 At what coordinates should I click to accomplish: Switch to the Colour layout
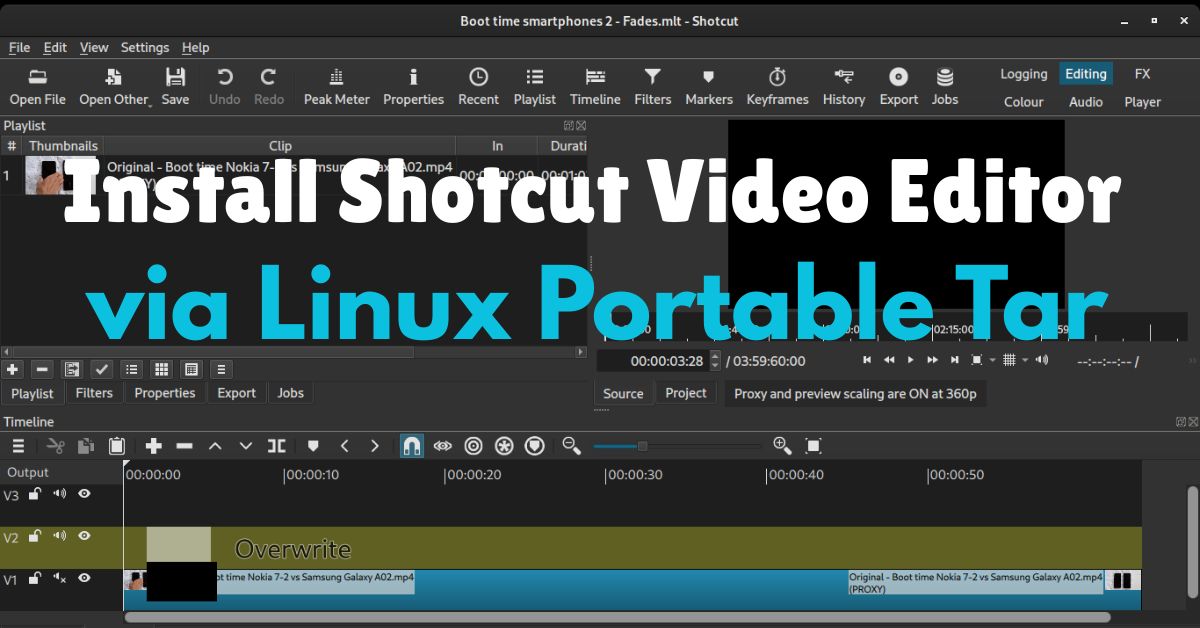pos(1024,101)
